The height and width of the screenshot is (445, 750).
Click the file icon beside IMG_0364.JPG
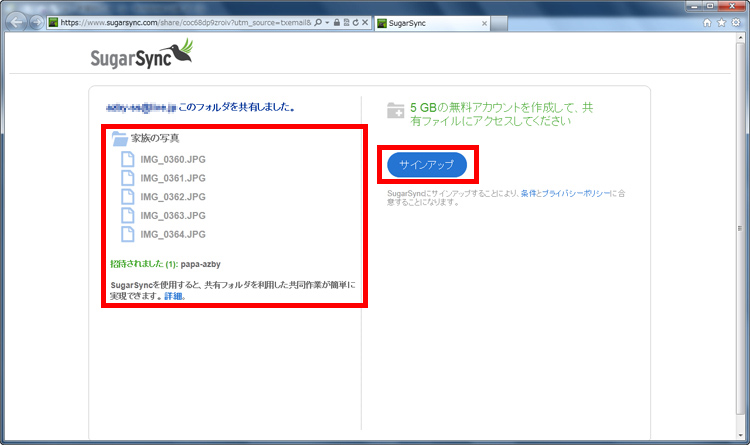click(128, 234)
